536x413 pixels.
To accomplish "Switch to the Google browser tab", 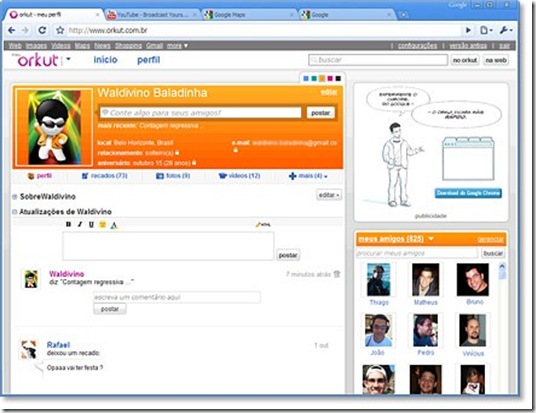I will tap(347, 15).
